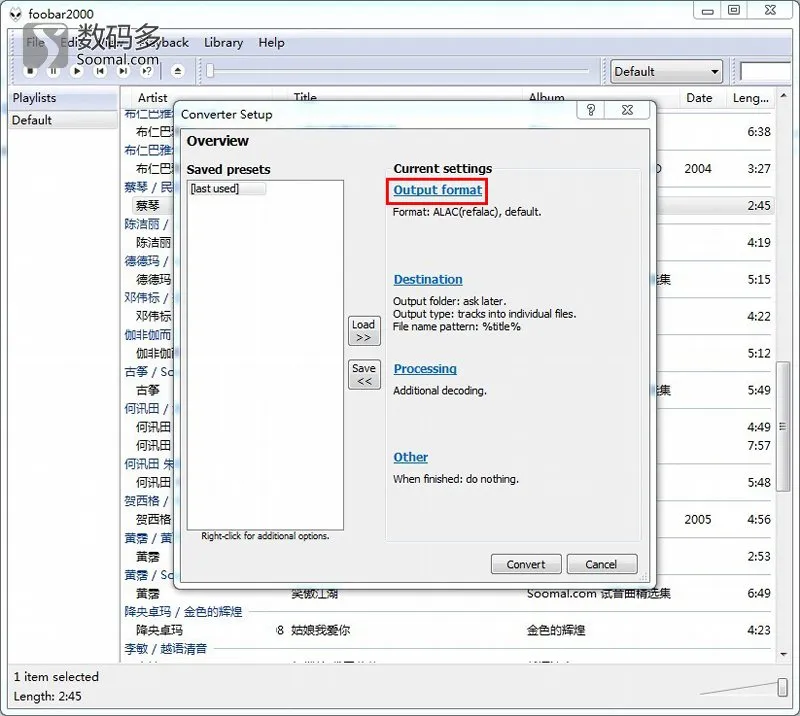Image resolution: width=800 pixels, height=716 pixels.
Task: Click the status text 'Length: 2:45'
Action: pyautogui.click(x=47, y=696)
